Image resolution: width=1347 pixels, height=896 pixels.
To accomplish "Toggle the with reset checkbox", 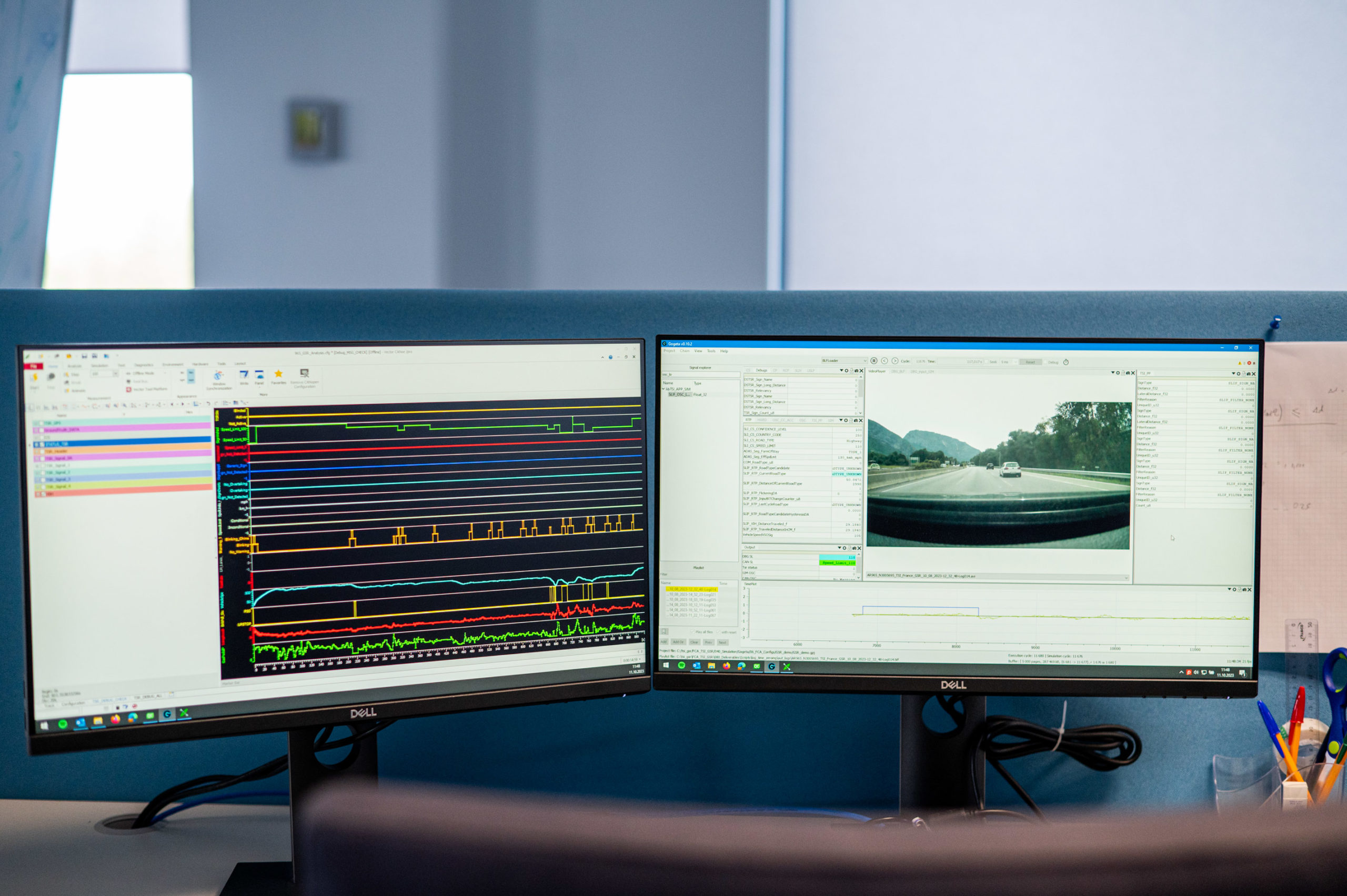I will click(x=718, y=632).
